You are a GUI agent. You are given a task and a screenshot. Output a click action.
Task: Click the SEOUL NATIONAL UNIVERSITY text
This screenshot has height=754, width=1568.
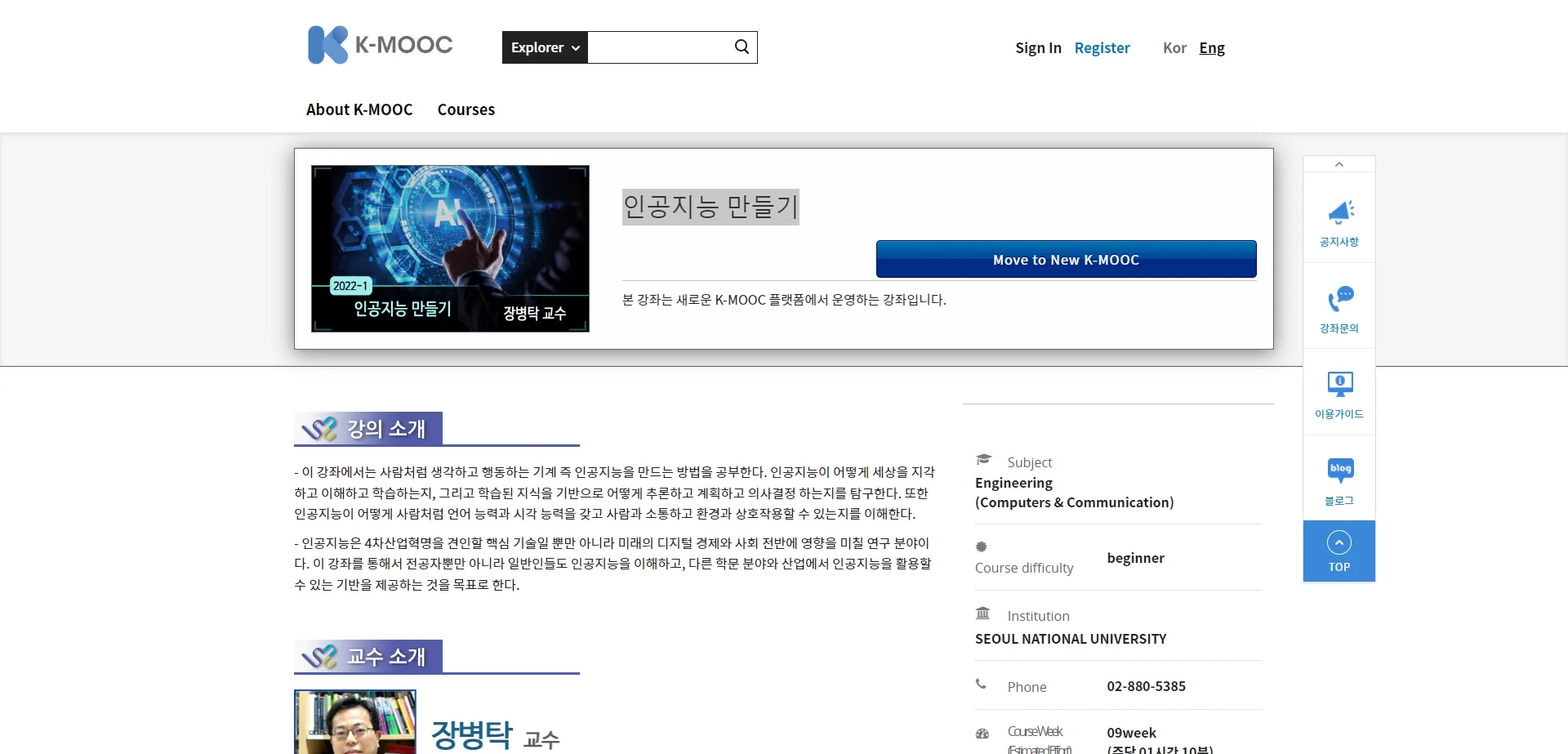click(1071, 639)
